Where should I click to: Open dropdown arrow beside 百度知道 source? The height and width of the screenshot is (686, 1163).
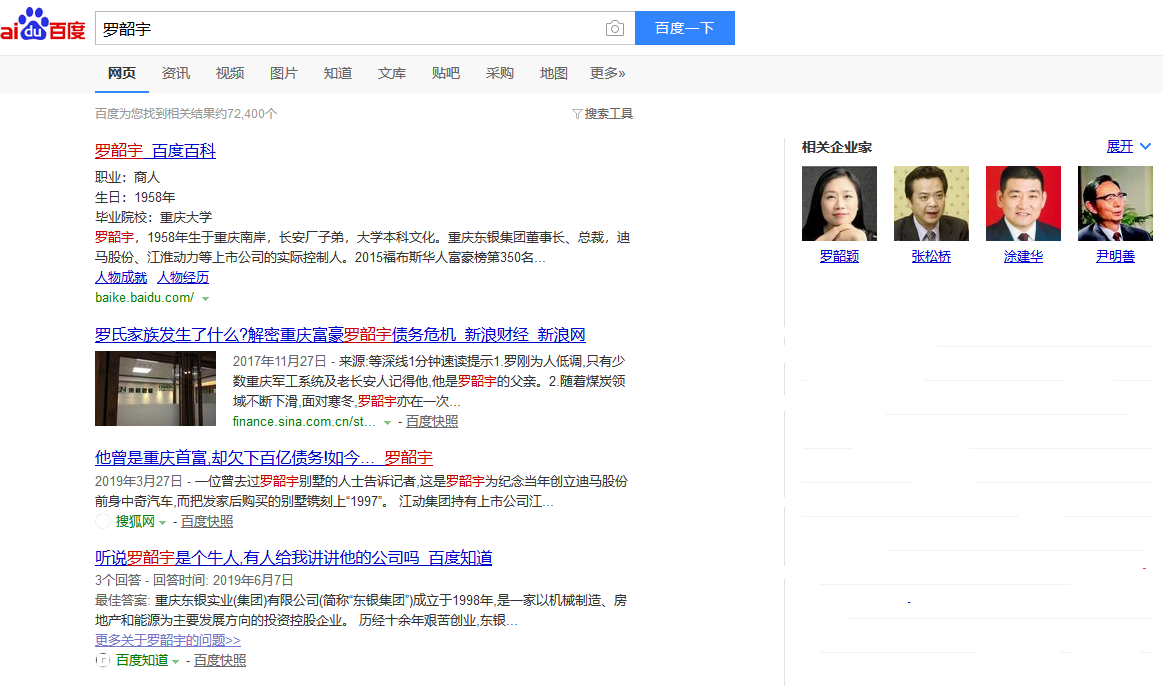[x=176, y=661]
